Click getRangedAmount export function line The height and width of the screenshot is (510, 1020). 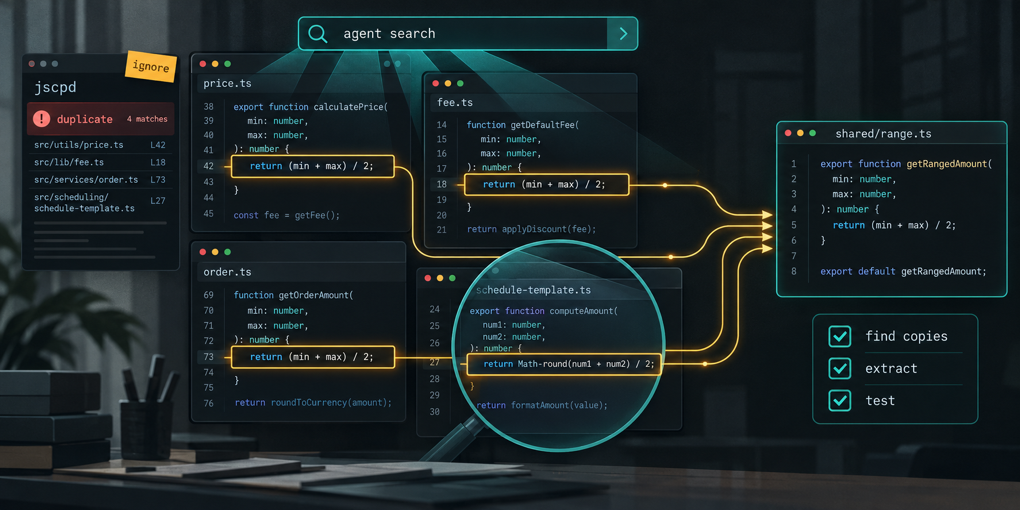coord(906,164)
